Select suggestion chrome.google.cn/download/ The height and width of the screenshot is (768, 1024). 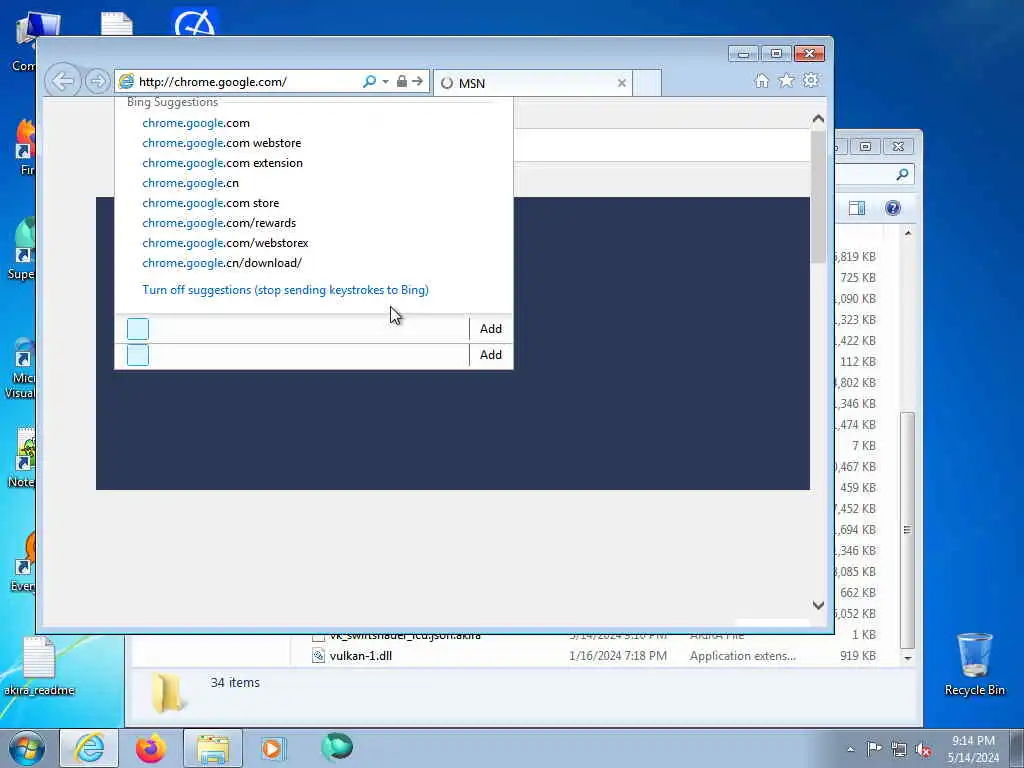[221, 263]
